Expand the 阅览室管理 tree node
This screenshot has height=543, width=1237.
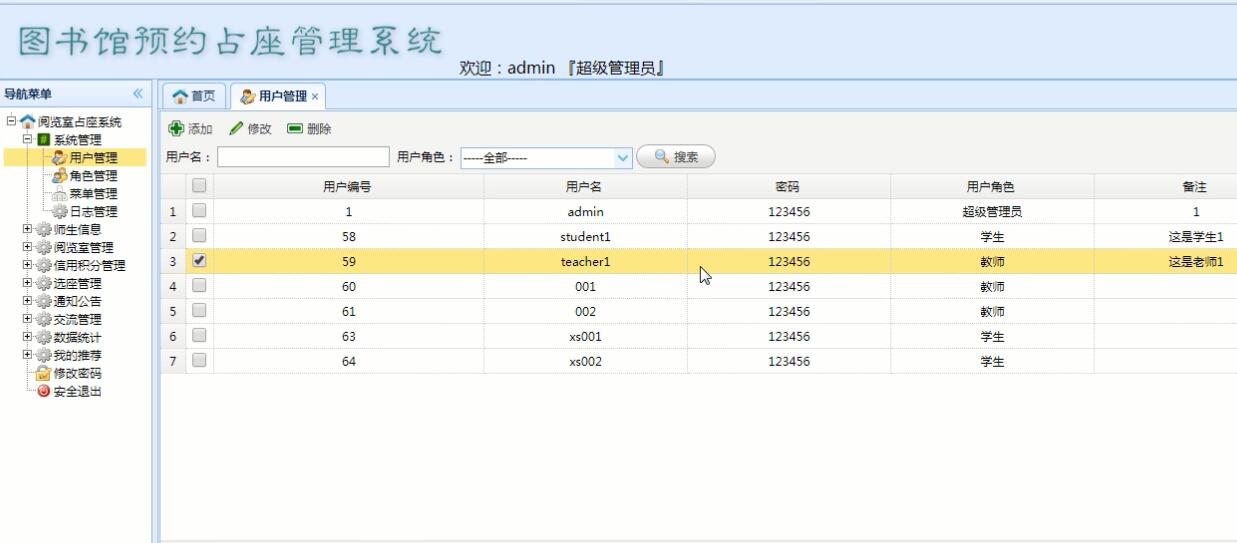[x=27, y=248]
